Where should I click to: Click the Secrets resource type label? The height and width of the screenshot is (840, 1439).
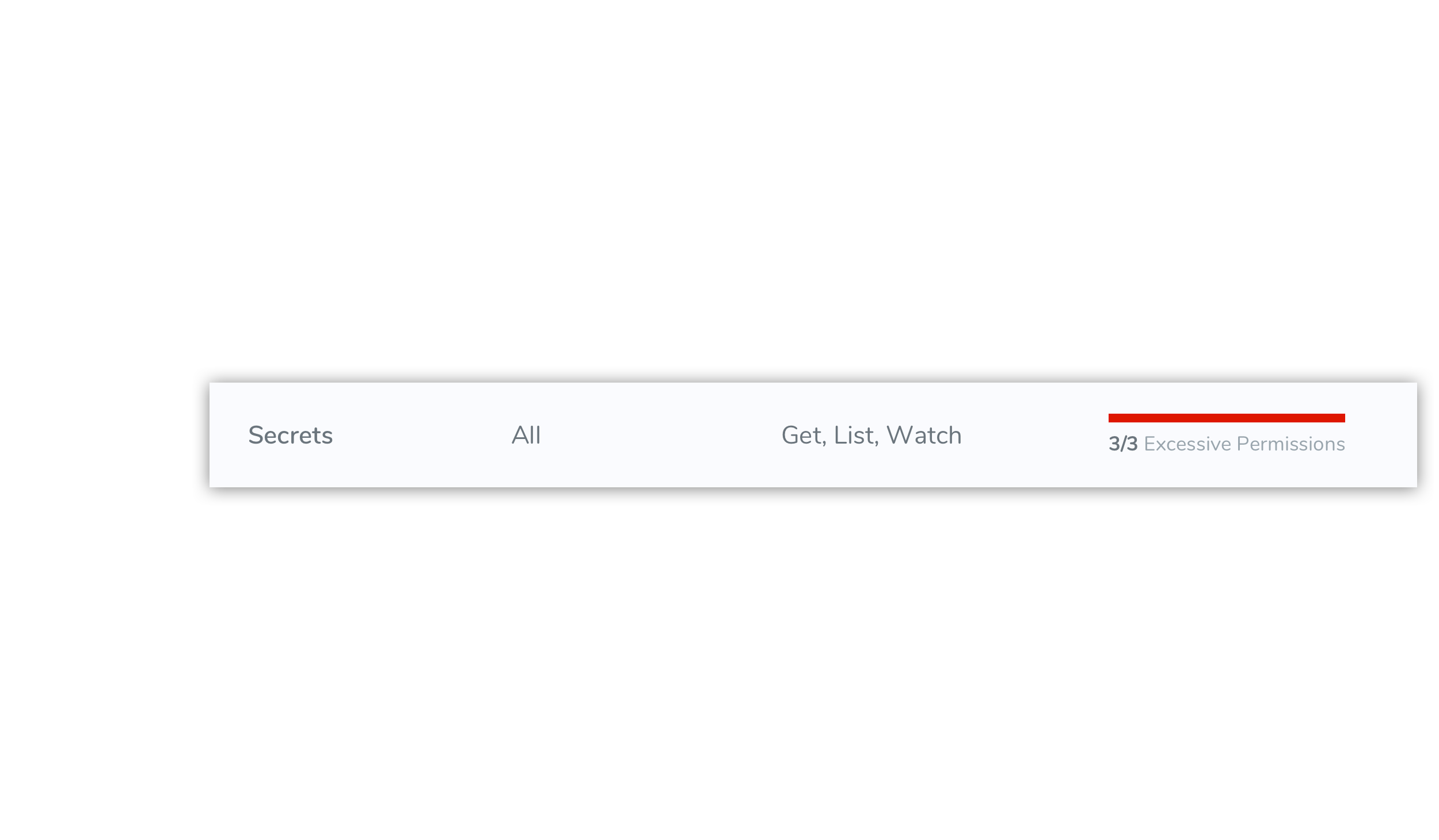290,434
